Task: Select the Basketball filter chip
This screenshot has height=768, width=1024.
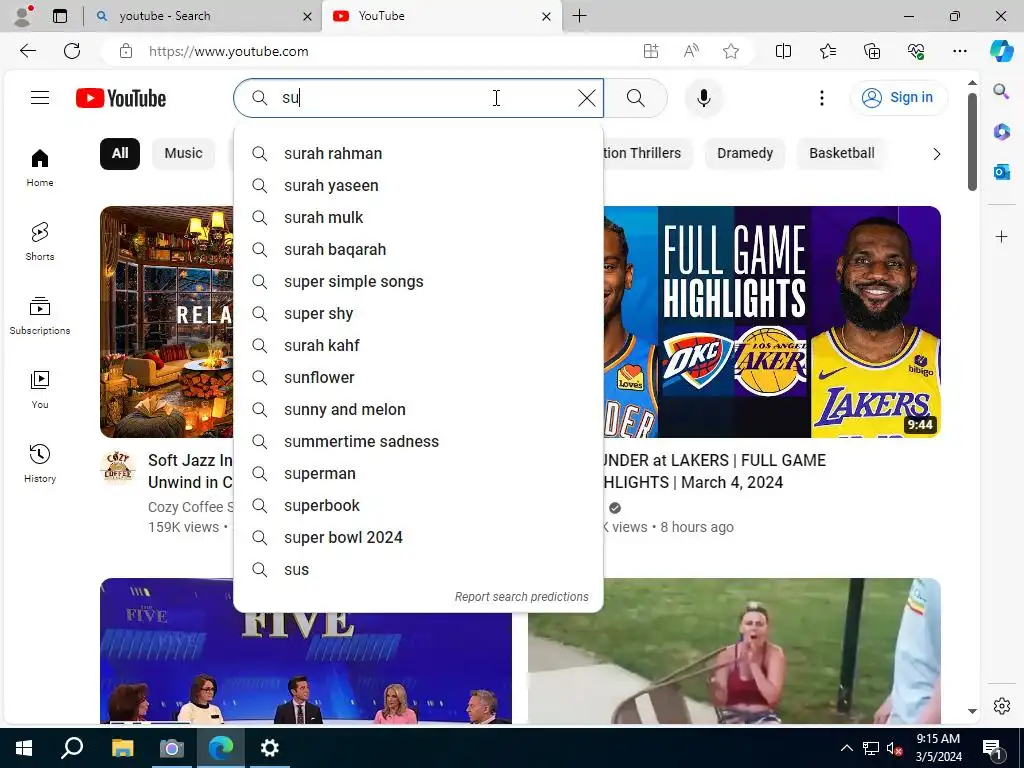Action: pos(841,153)
